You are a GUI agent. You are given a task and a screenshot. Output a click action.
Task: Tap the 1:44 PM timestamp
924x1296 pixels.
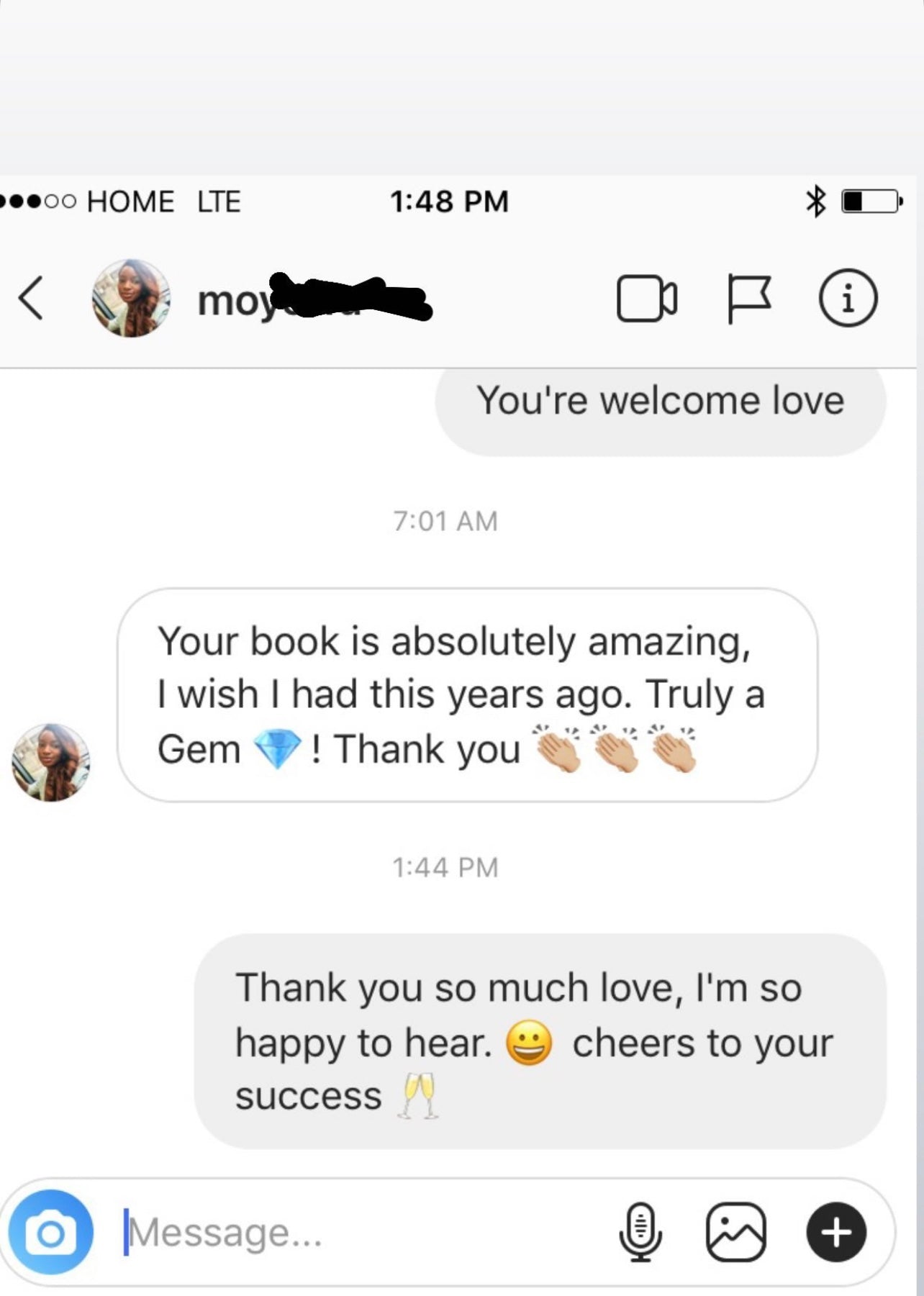[445, 867]
